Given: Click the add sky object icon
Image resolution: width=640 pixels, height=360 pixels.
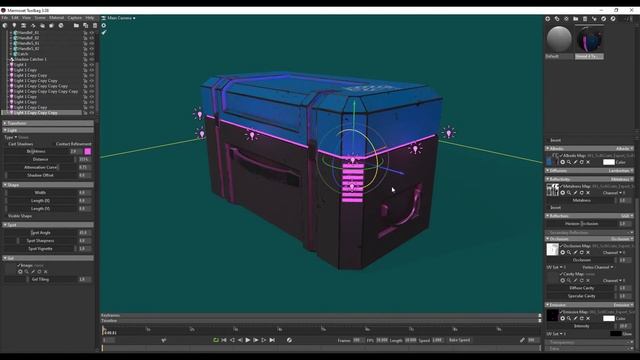Looking at the screenshot, I should coord(5,26).
